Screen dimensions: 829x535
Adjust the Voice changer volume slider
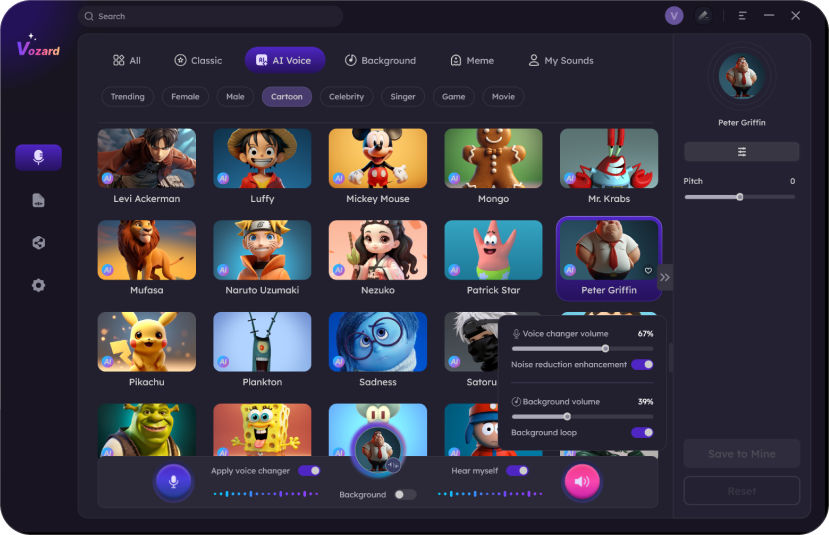pyautogui.click(x=582, y=348)
